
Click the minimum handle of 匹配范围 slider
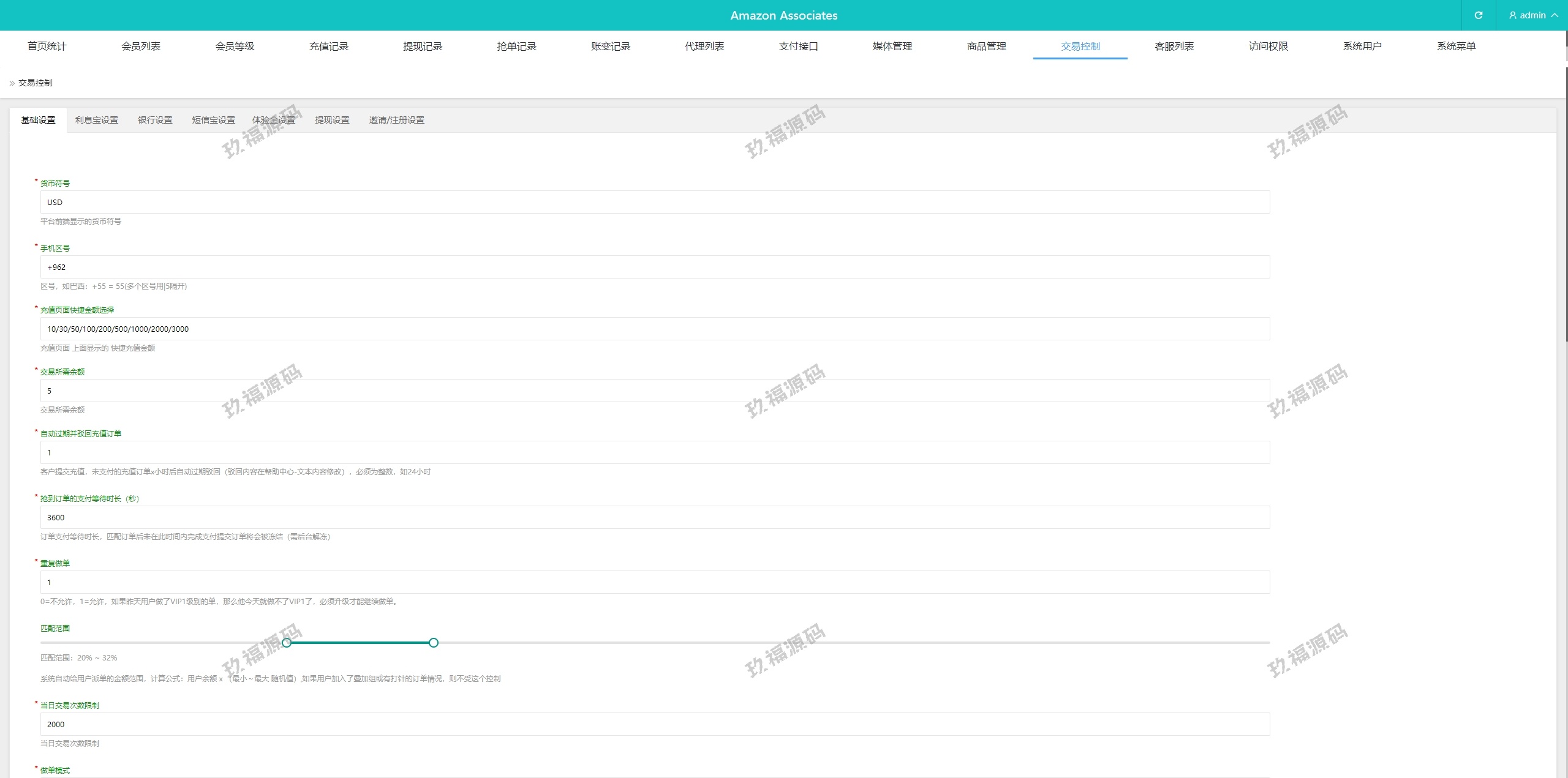click(287, 643)
